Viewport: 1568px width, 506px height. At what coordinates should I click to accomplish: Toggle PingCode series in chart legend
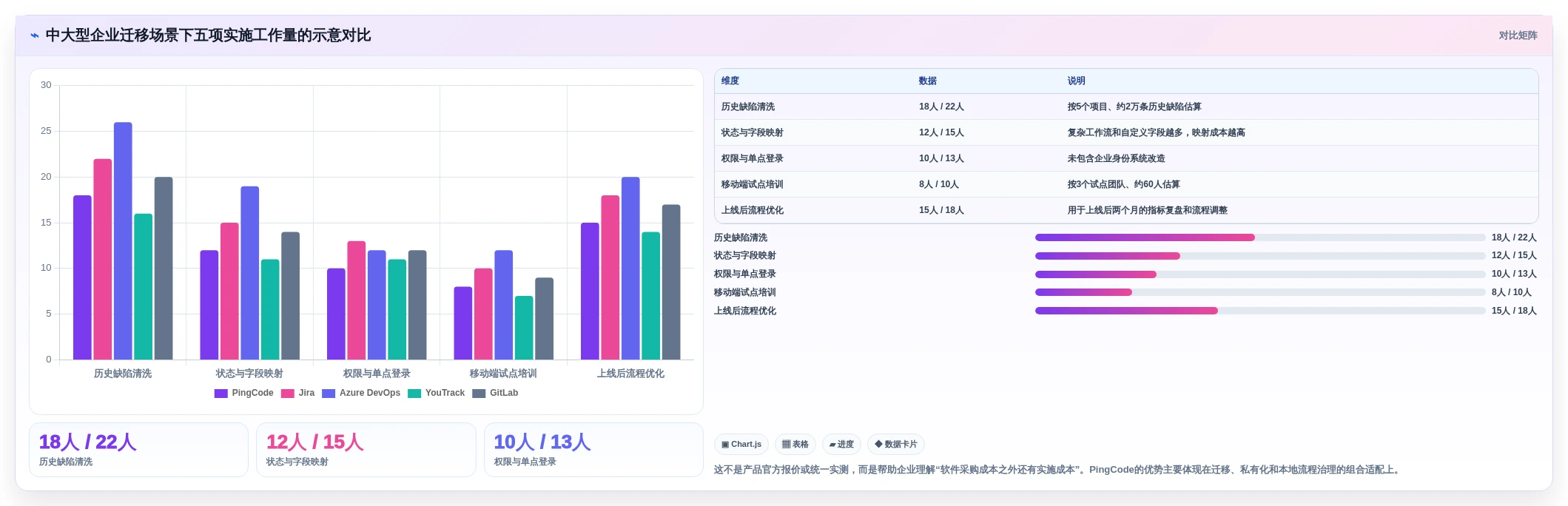point(243,393)
